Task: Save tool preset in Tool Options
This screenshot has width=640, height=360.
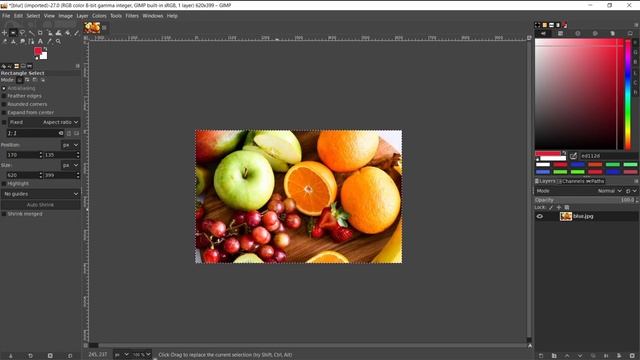Action: [11, 356]
